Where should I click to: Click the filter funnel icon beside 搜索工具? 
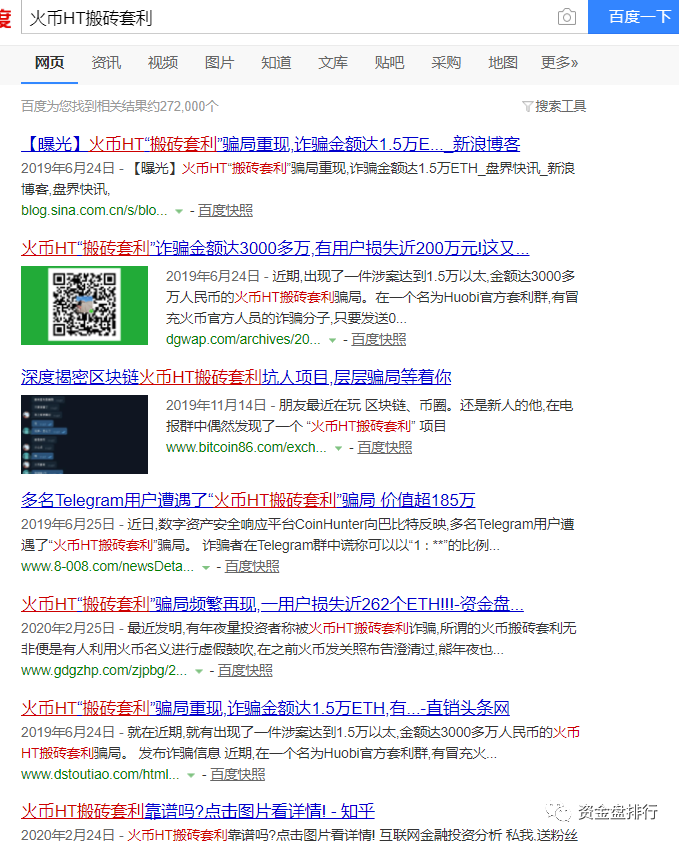(x=527, y=107)
